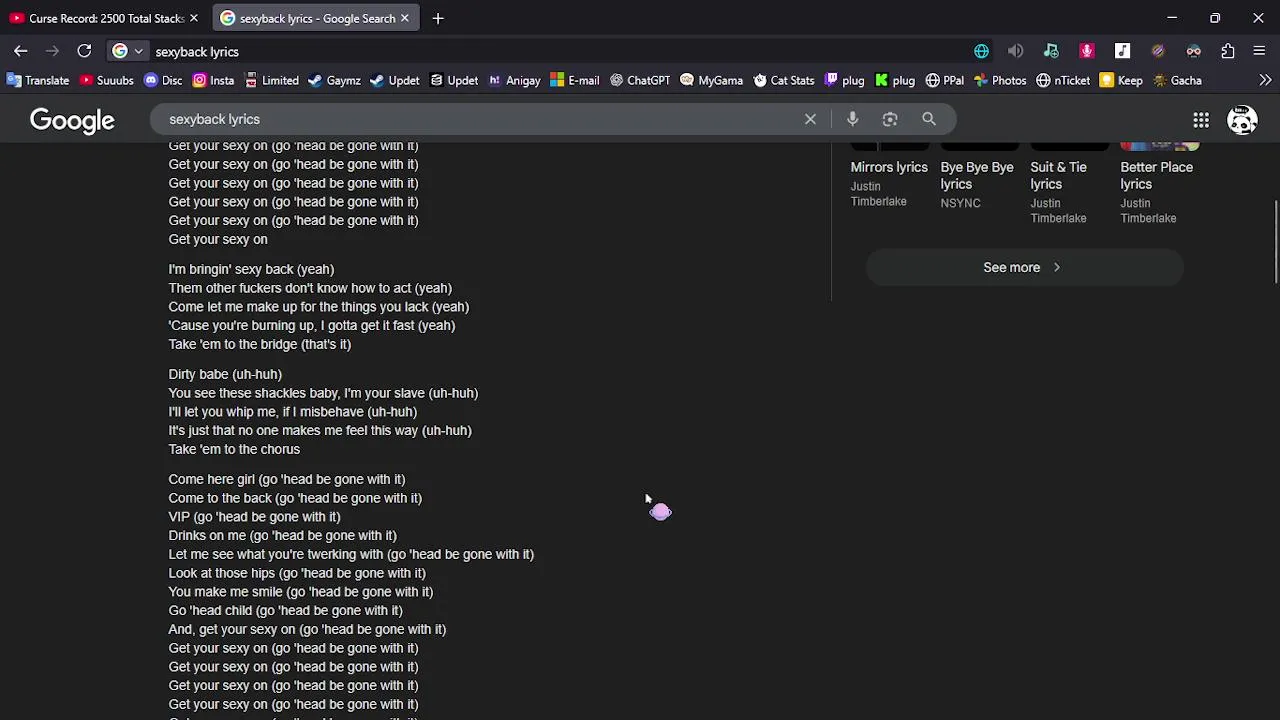1280x720 pixels.
Task: Open the ChatGPT bookmark
Action: 640,80
